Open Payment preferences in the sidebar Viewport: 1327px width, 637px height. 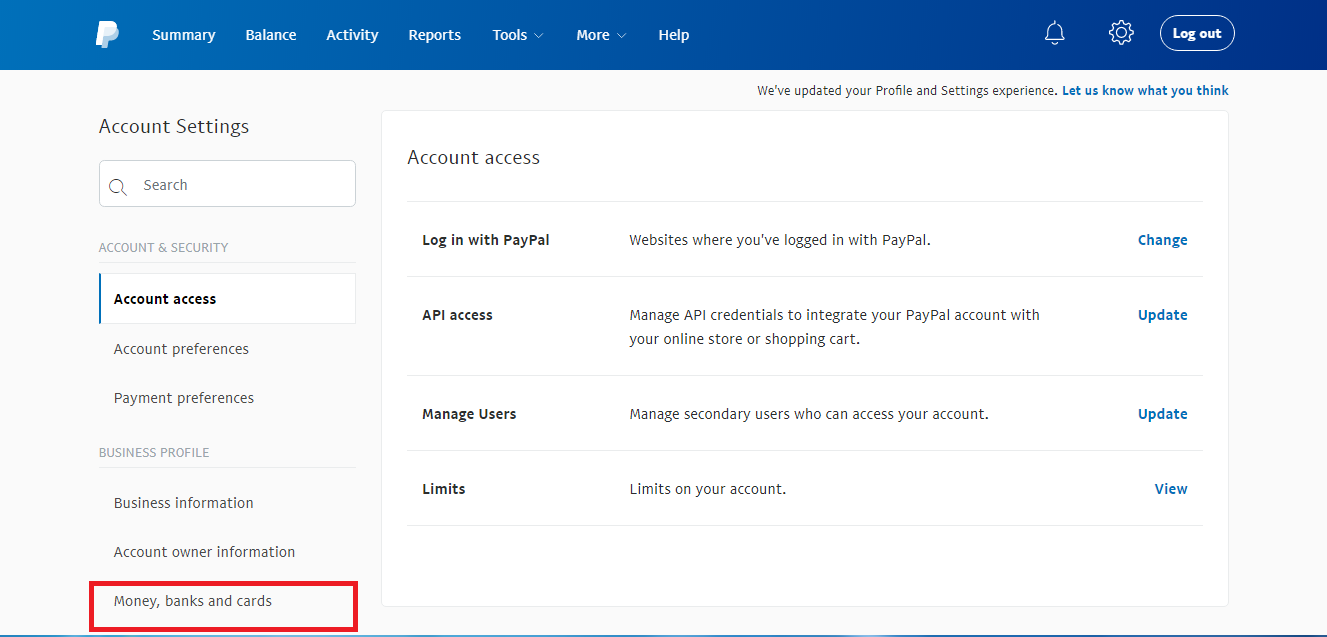(184, 398)
